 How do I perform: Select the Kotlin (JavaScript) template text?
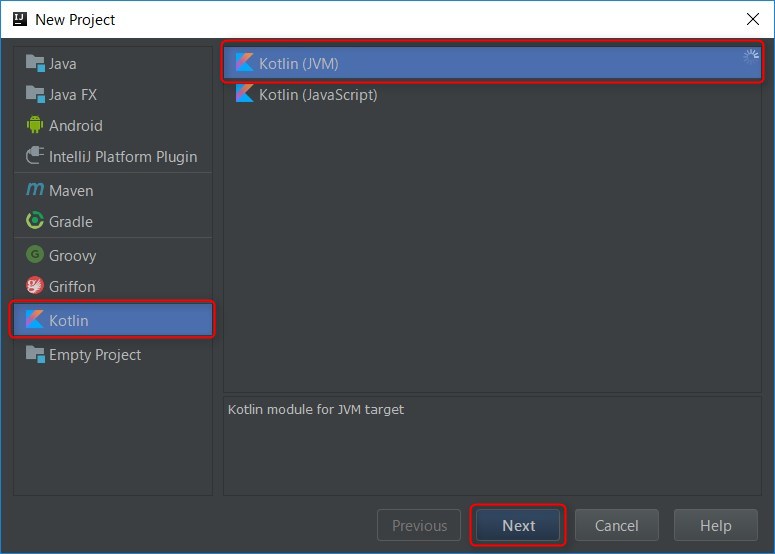318,95
